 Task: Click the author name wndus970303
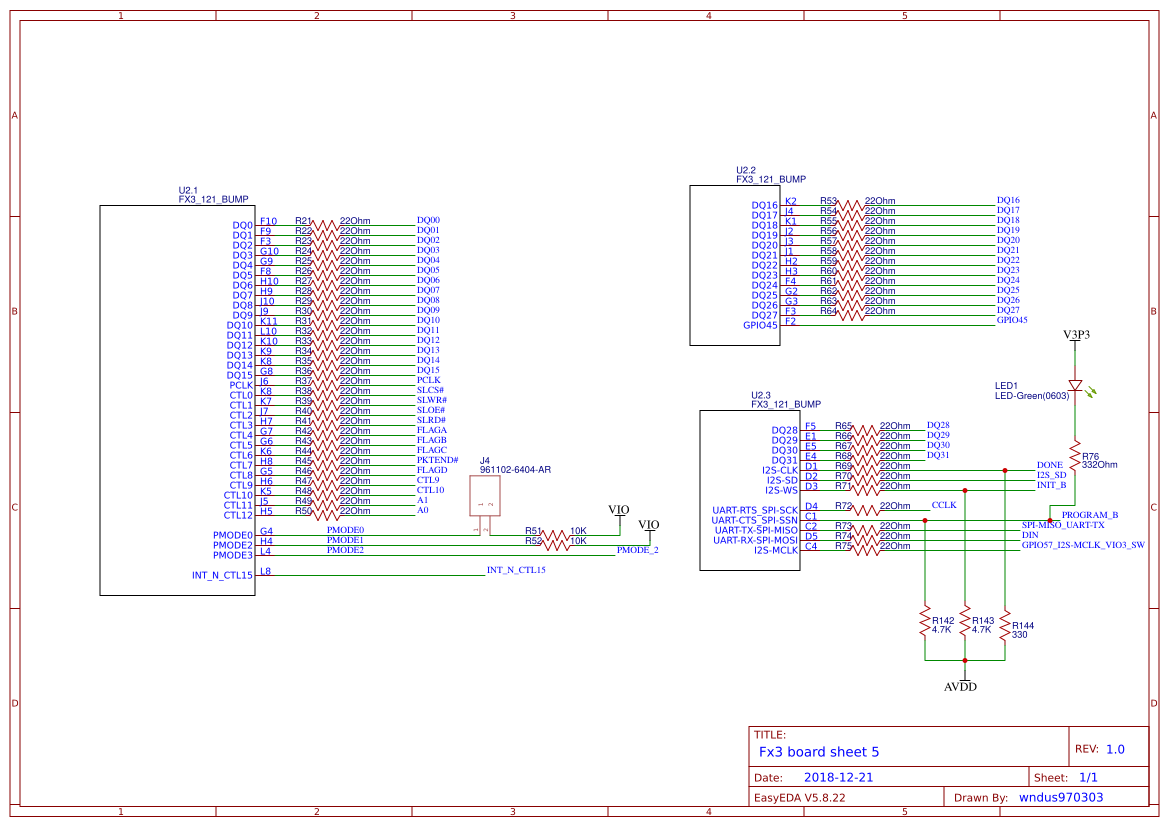pyautogui.click(x=1061, y=797)
